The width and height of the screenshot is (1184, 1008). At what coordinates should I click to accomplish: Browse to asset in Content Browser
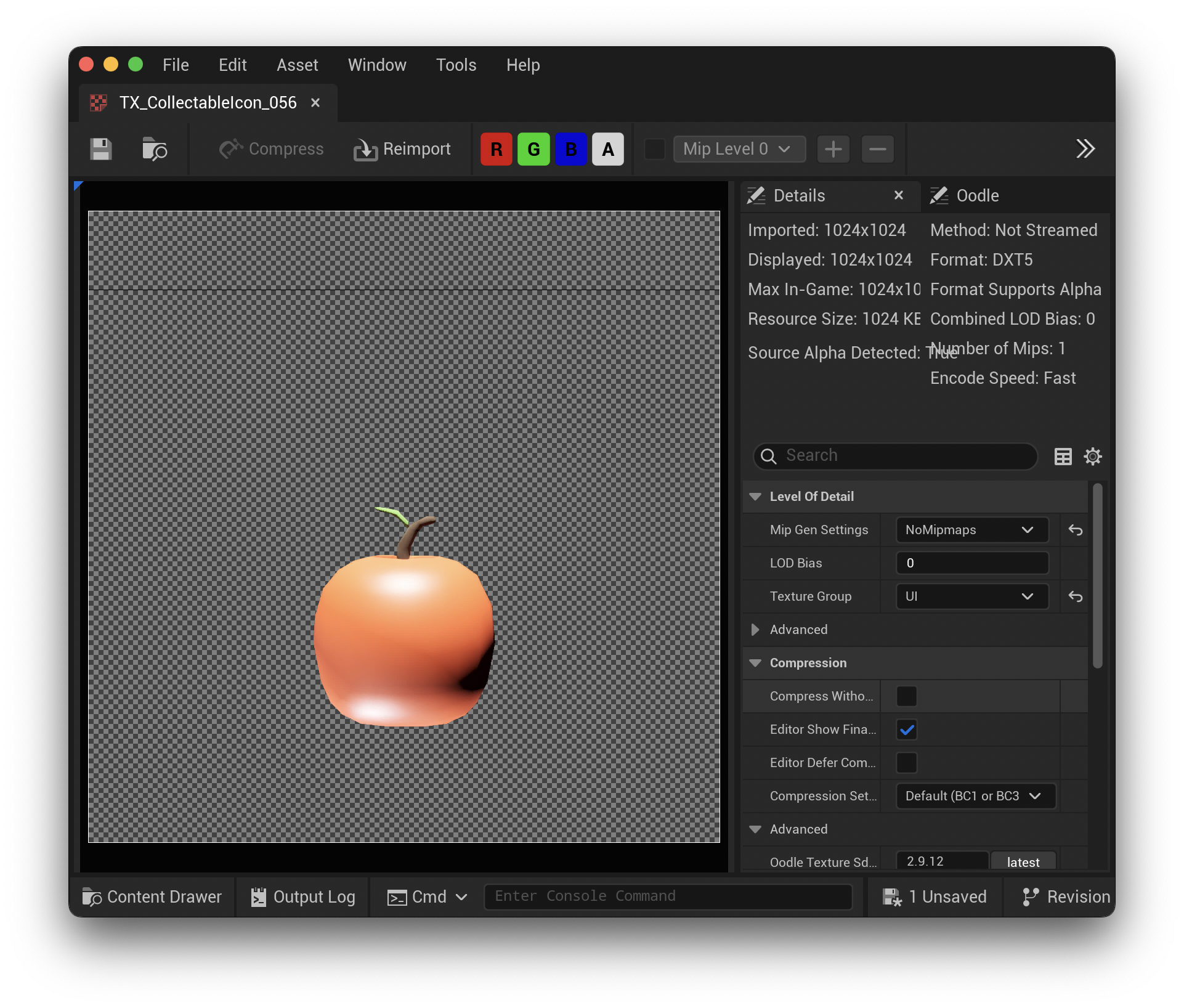154,148
